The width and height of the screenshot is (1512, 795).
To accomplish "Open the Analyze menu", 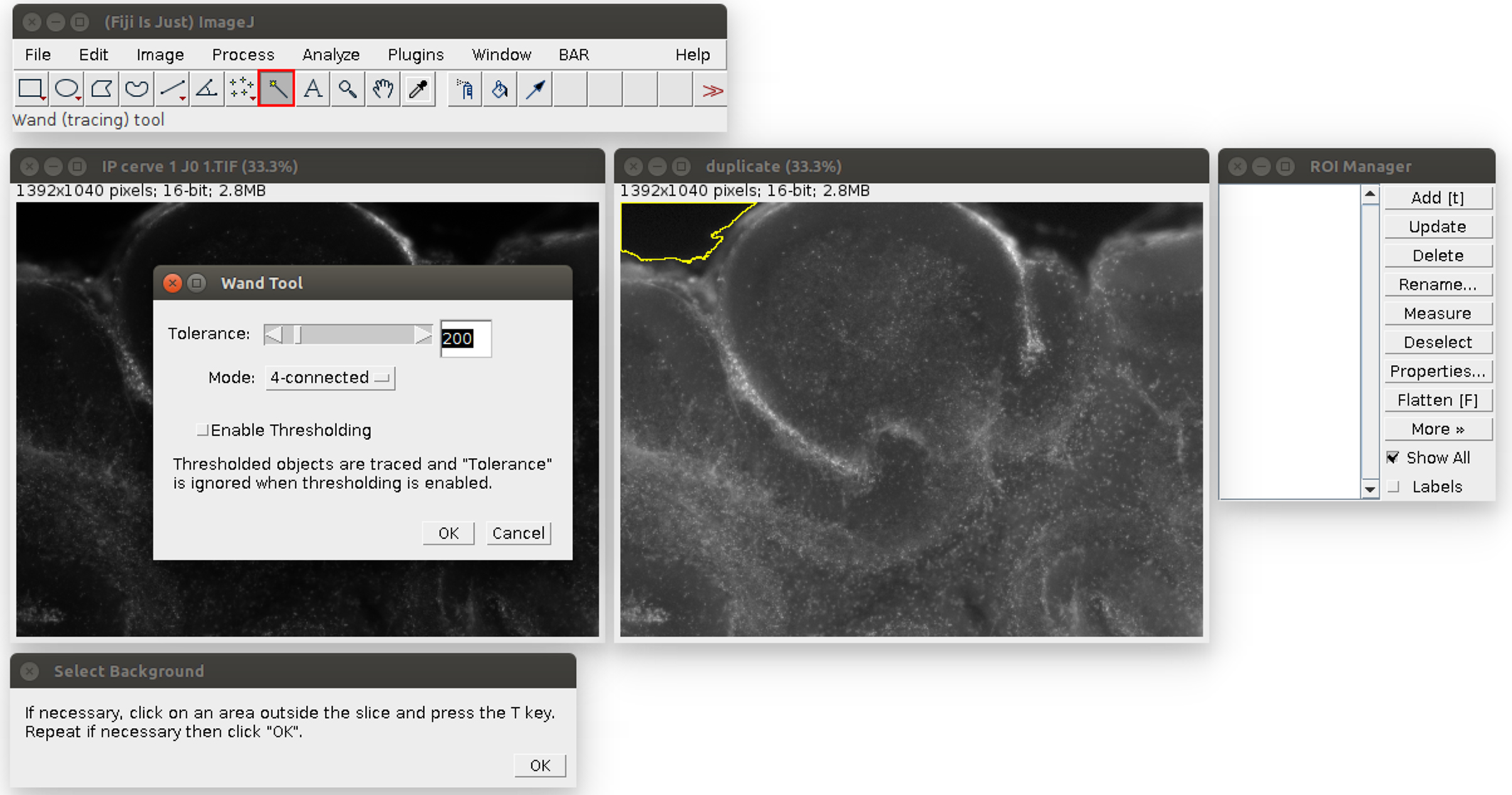I will click(x=331, y=55).
